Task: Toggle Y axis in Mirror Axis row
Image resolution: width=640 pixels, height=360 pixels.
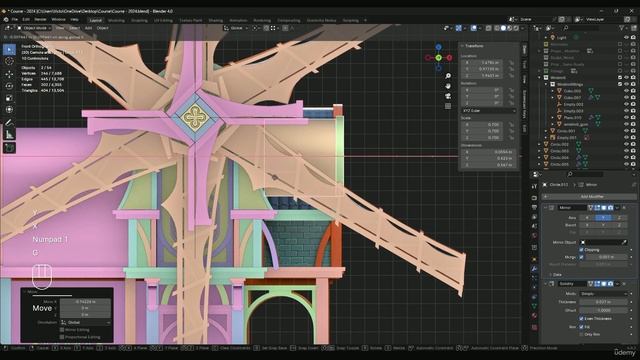Action: [603, 218]
